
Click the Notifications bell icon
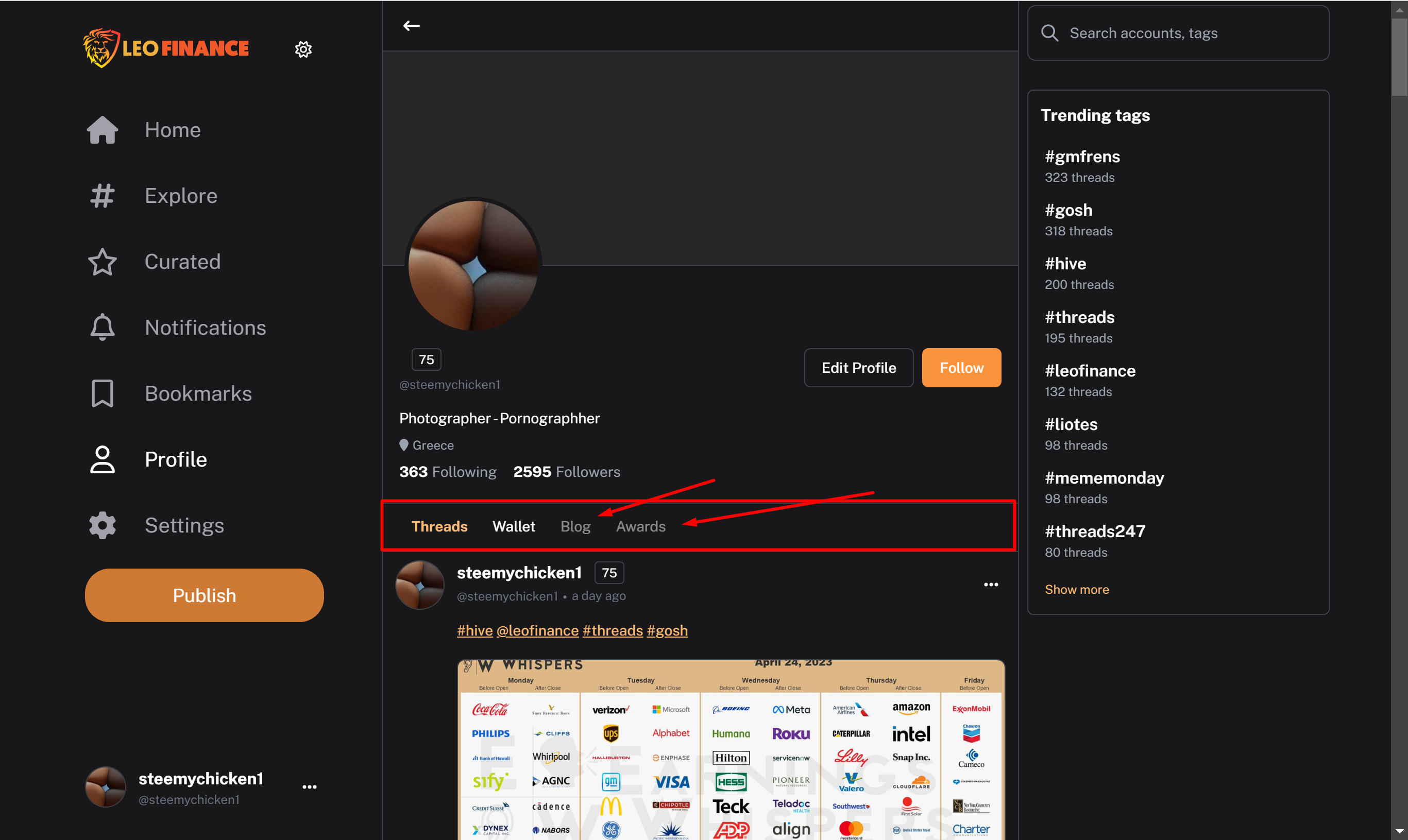103,327
